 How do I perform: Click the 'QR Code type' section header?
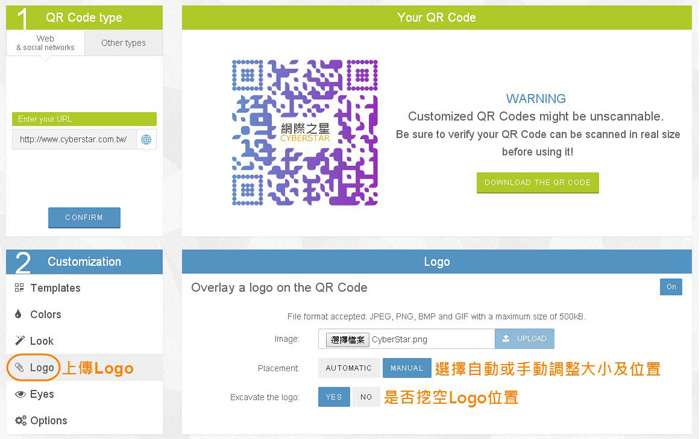pyautogui.click(x=84, y=17)
